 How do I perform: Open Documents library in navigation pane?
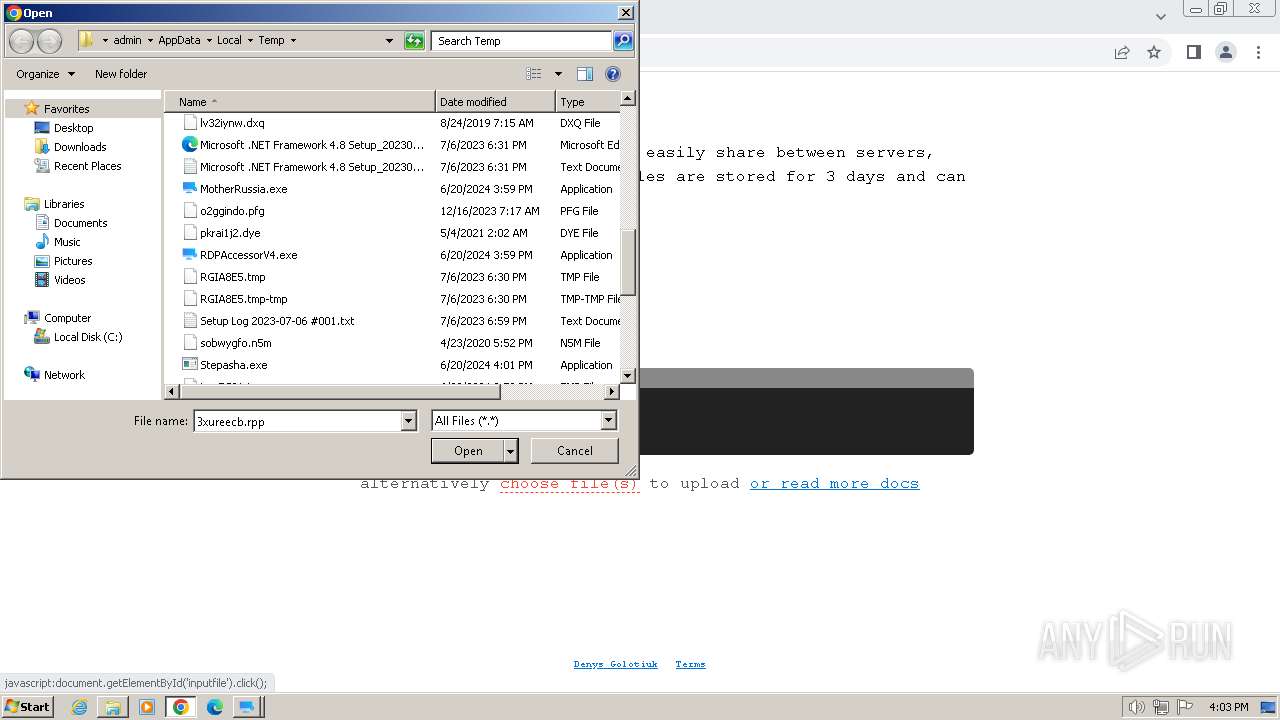click(80, 223)
